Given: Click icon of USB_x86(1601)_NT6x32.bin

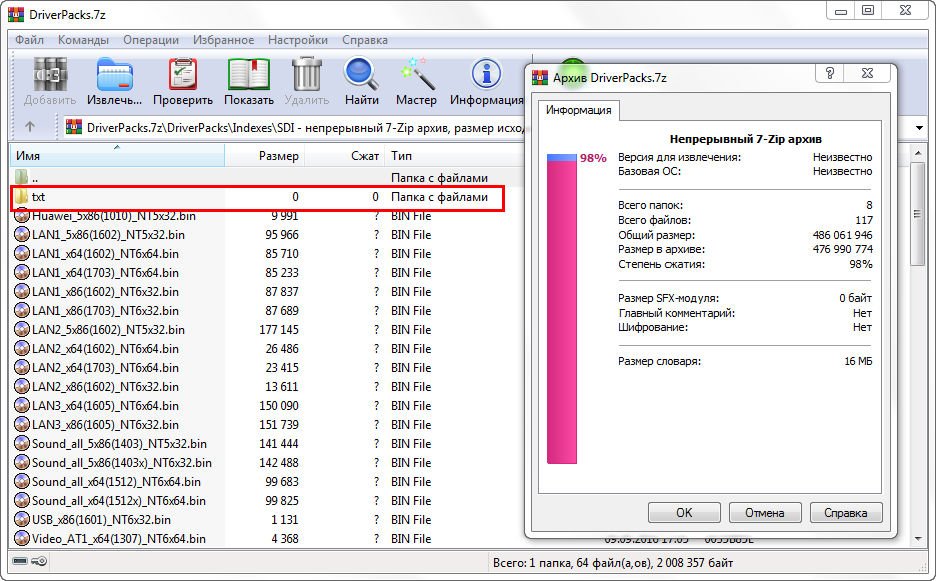Looking at the screenshot, I should (x=21, y=519).
